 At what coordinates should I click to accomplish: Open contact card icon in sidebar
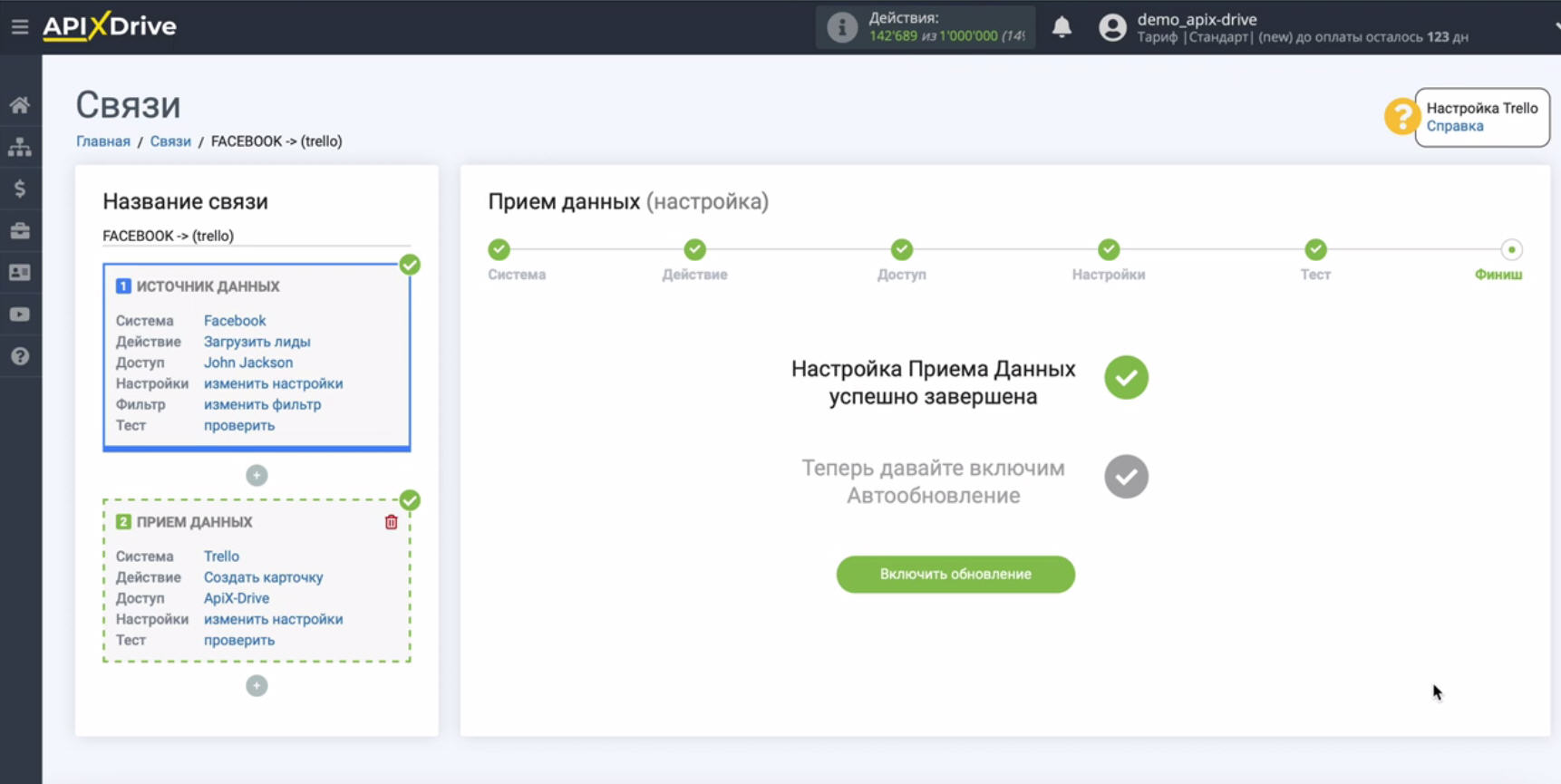click(x=20, y=272)
